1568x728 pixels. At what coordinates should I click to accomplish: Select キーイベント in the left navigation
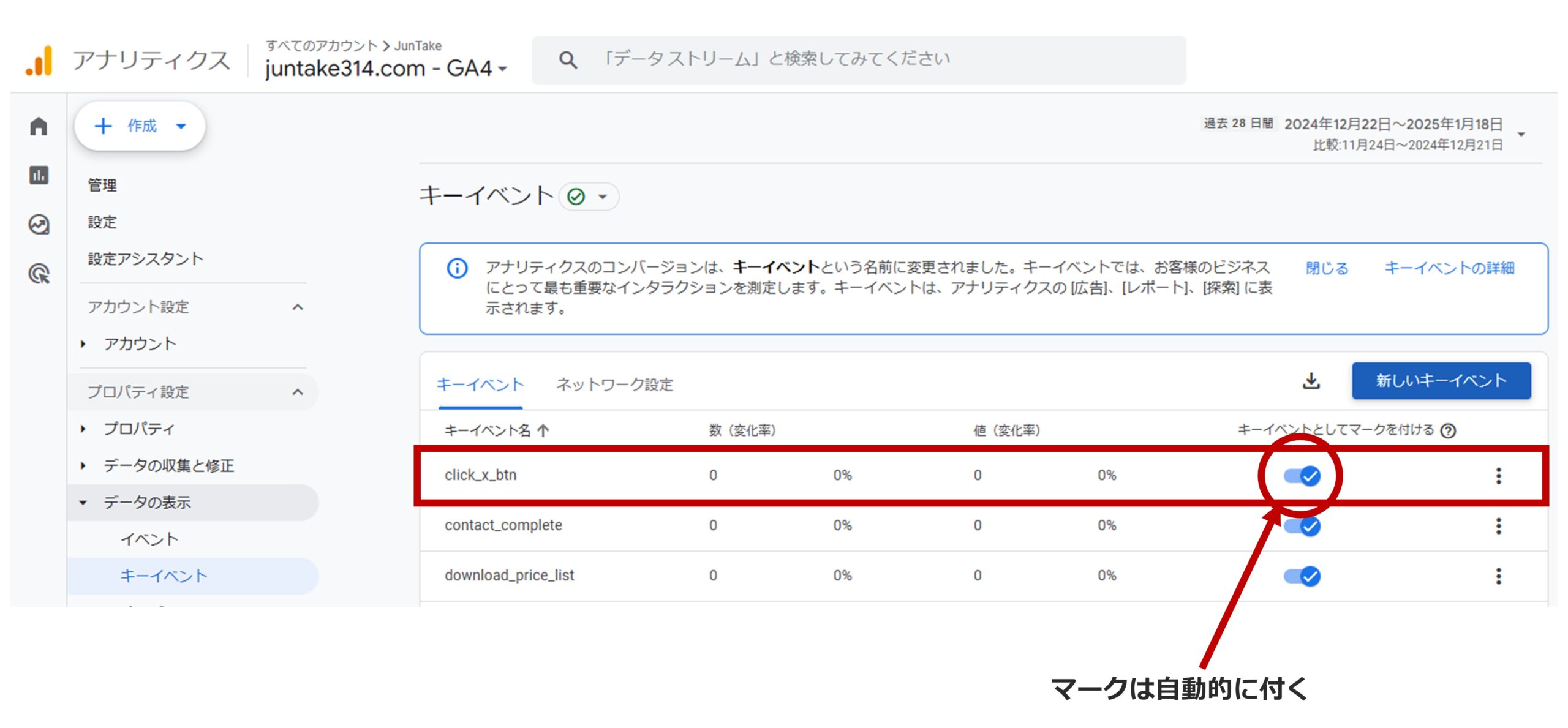pos(164,576)
